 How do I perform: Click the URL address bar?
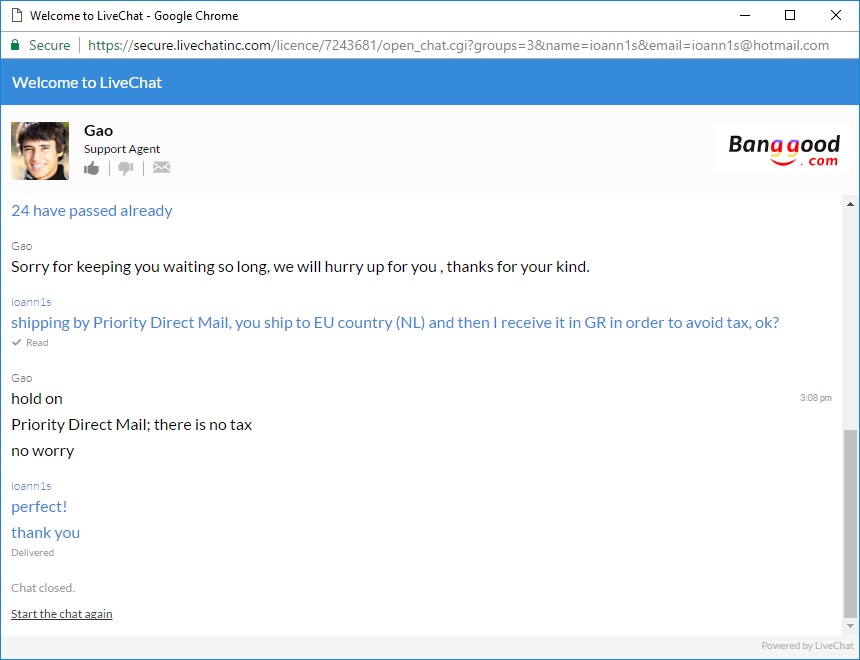[458, 45]
